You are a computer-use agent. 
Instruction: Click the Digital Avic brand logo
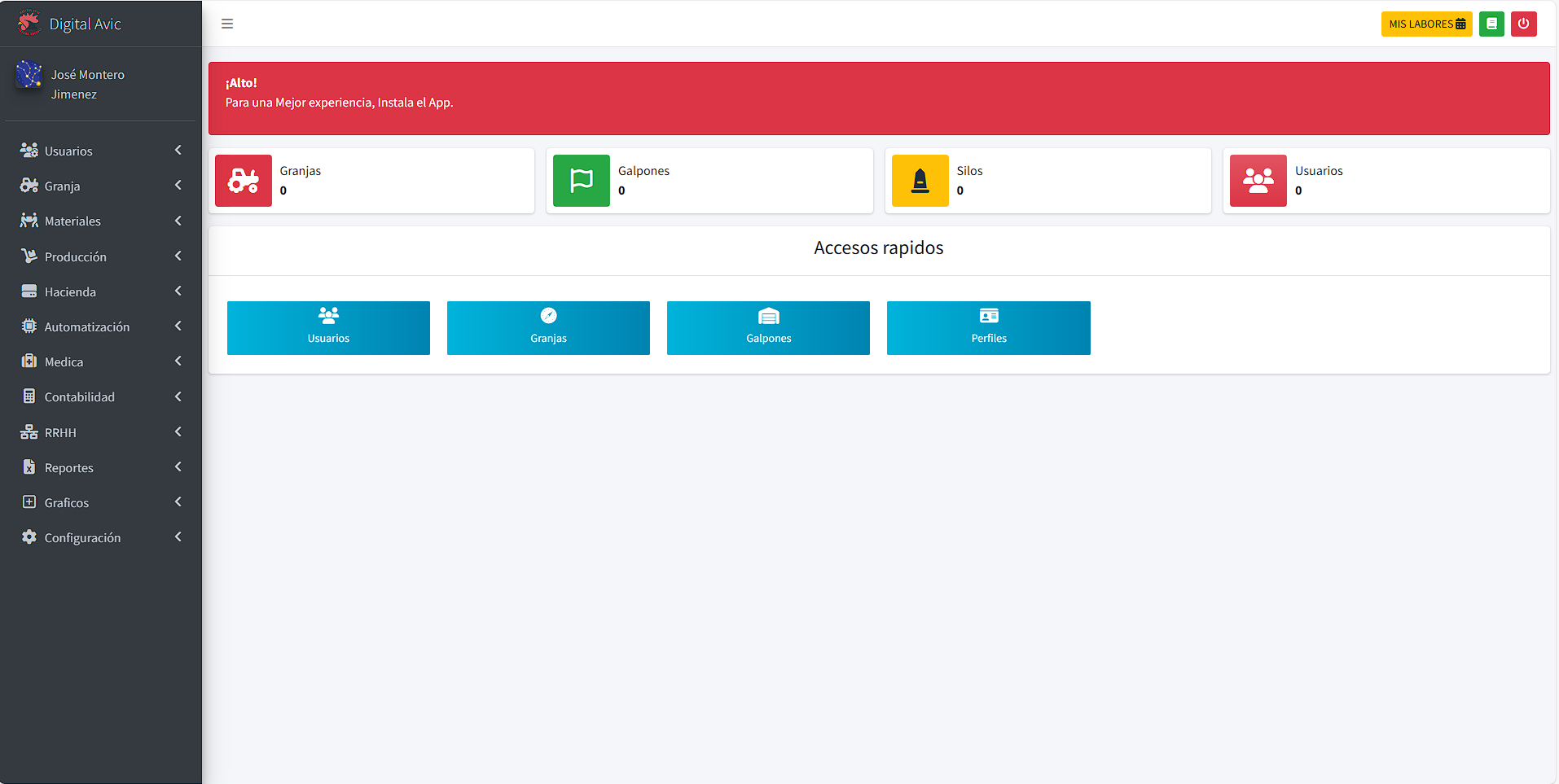(x=29, y=23)
